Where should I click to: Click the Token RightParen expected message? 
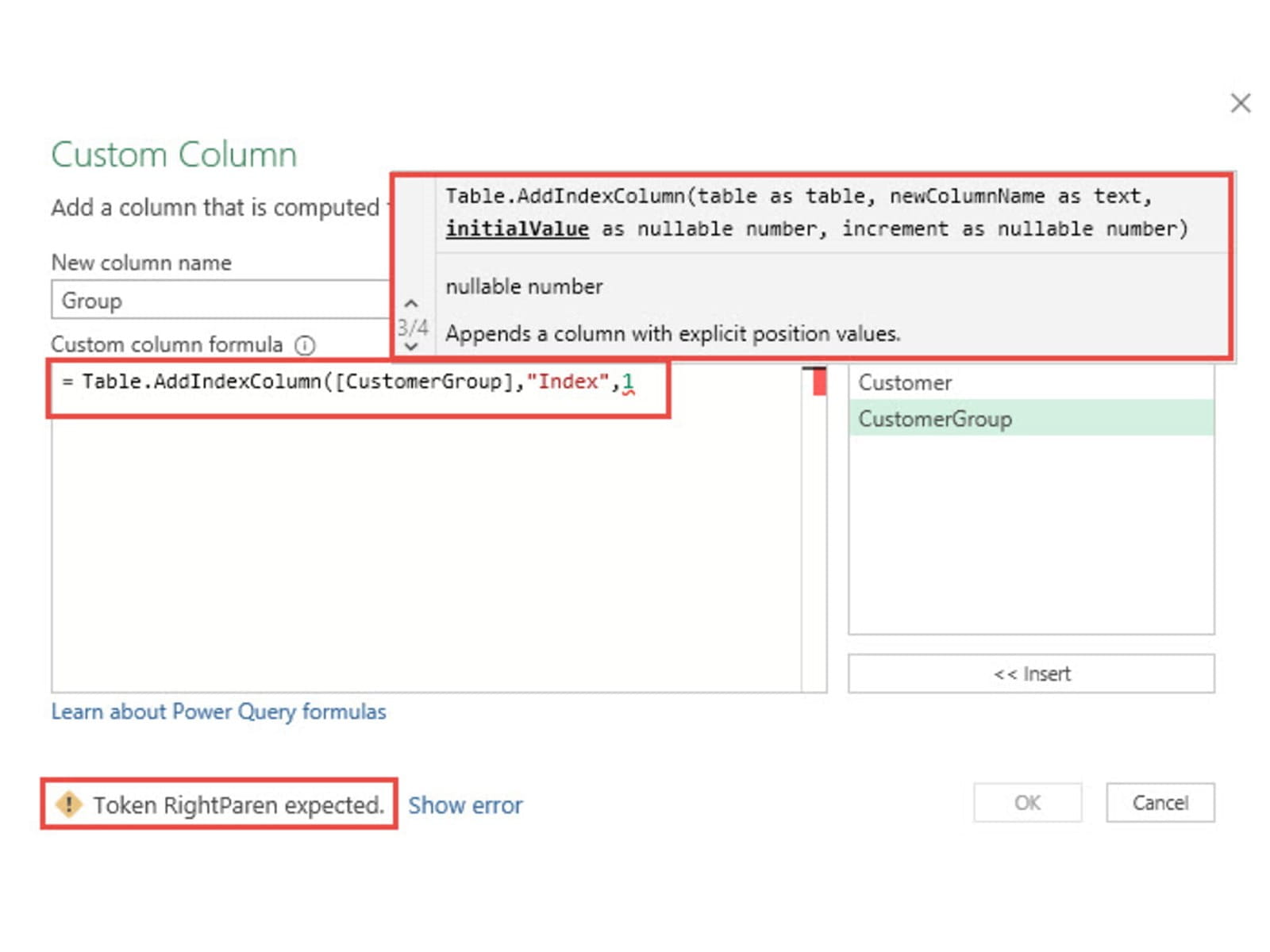point(238,805)
